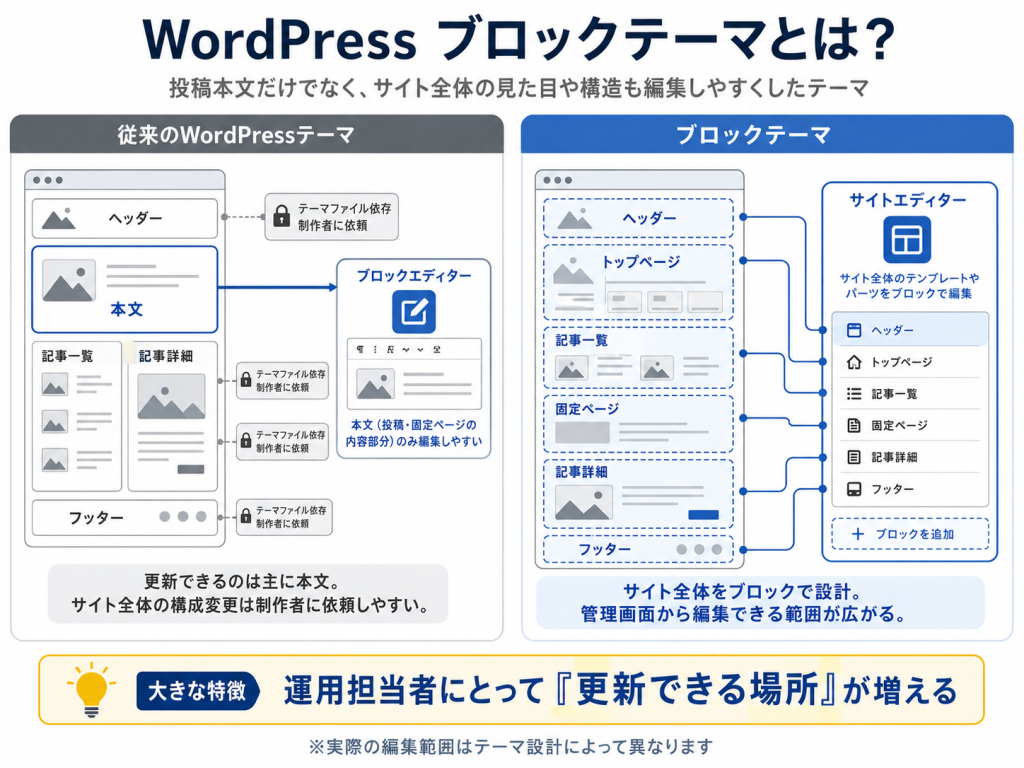
Task: Click the large image placeholder under the traditional 記事詳細
Action: point(171,396)
